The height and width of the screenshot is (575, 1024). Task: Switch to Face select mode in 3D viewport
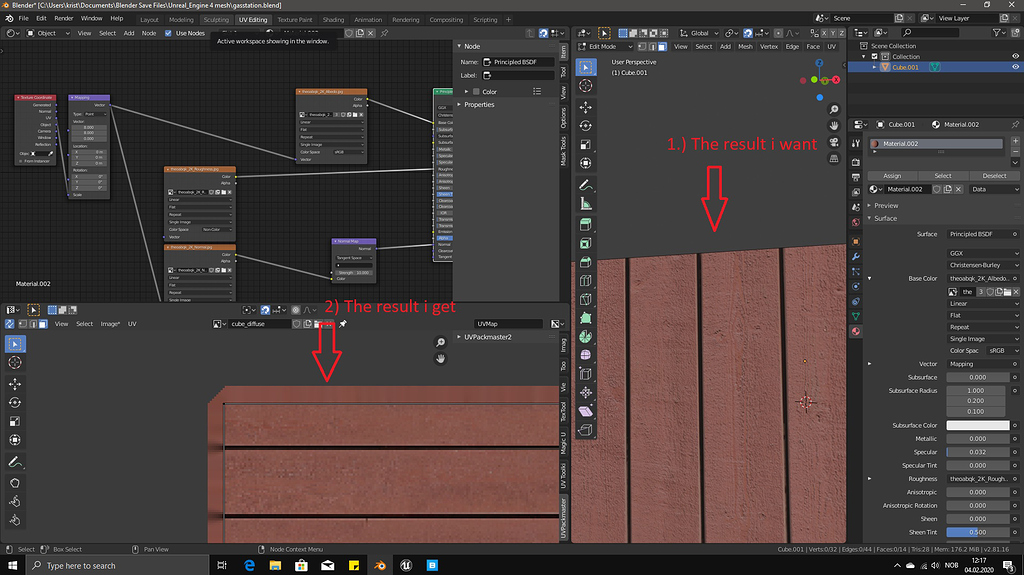click(662, 46)
